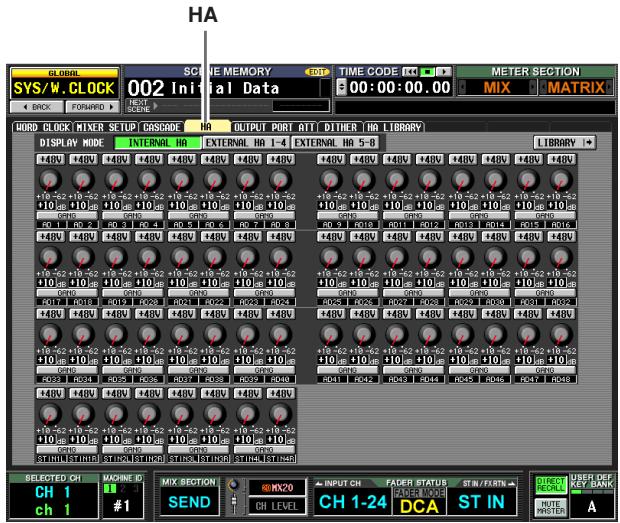
Task: Select MATRIX in the meter section
Action: (x=576, y=87)
